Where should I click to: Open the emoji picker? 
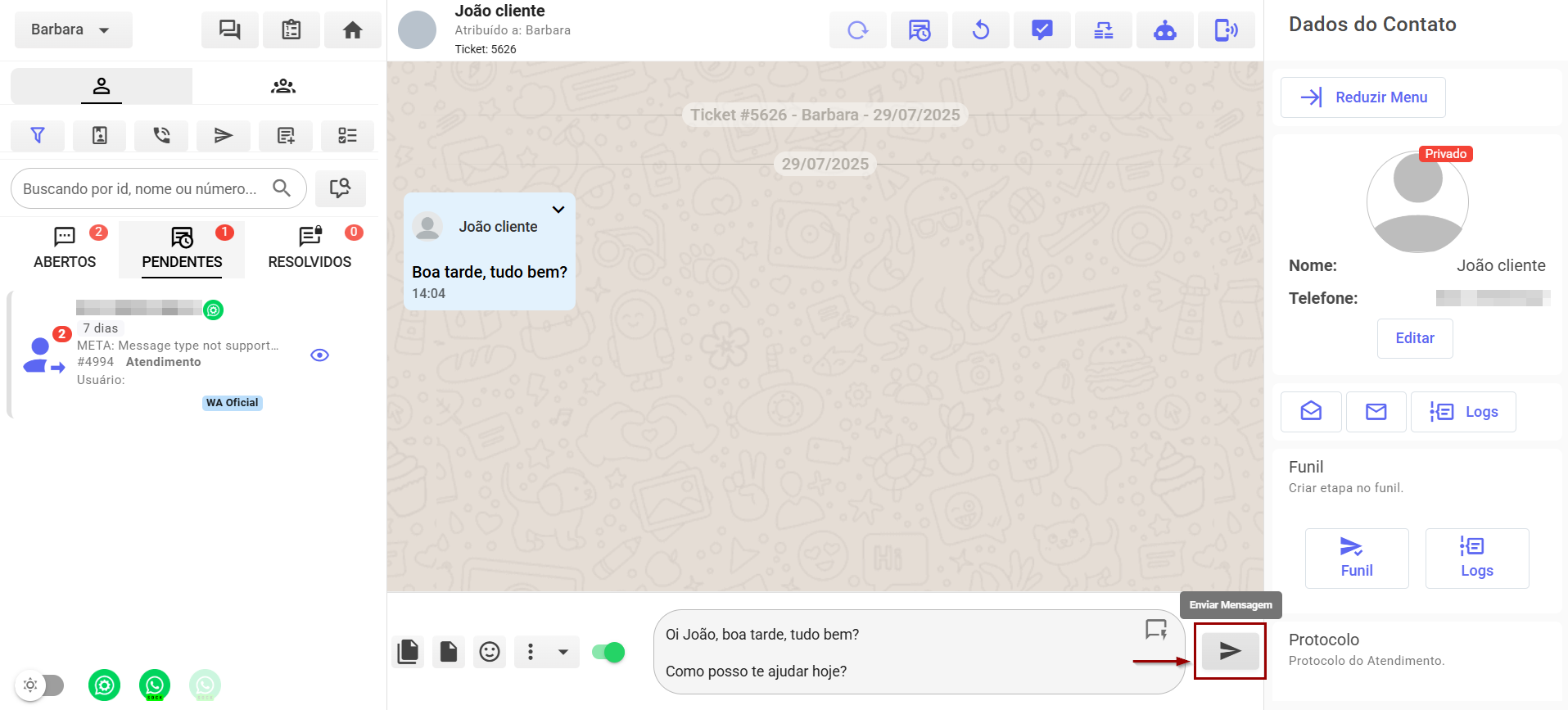coord(490,652)
